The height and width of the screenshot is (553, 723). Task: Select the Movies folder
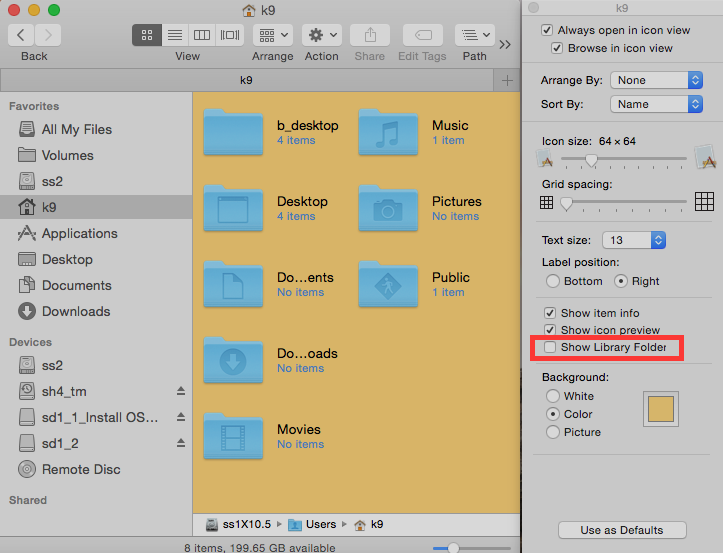click(233, 436)
